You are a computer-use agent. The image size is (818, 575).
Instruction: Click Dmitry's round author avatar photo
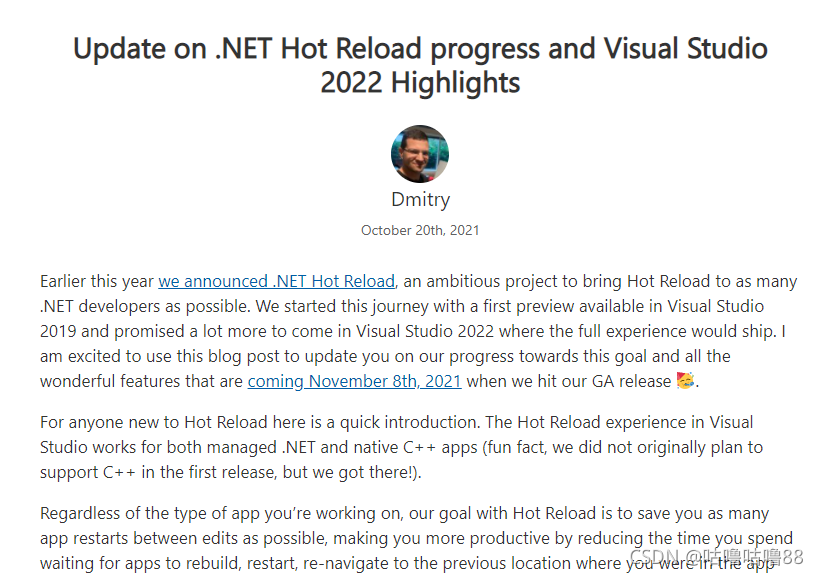point(420,154)
